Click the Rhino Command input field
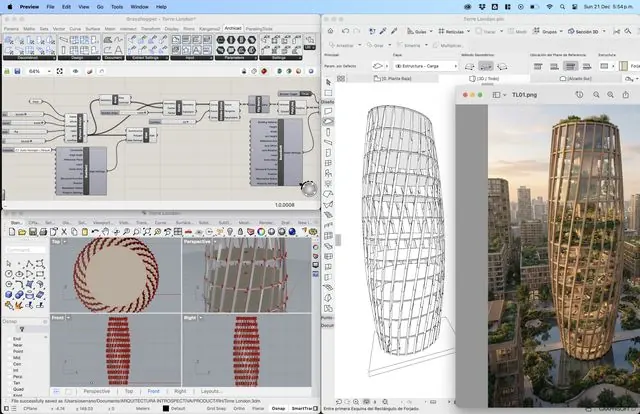This screenshot has width=640, height=414. tap(26, 249)
